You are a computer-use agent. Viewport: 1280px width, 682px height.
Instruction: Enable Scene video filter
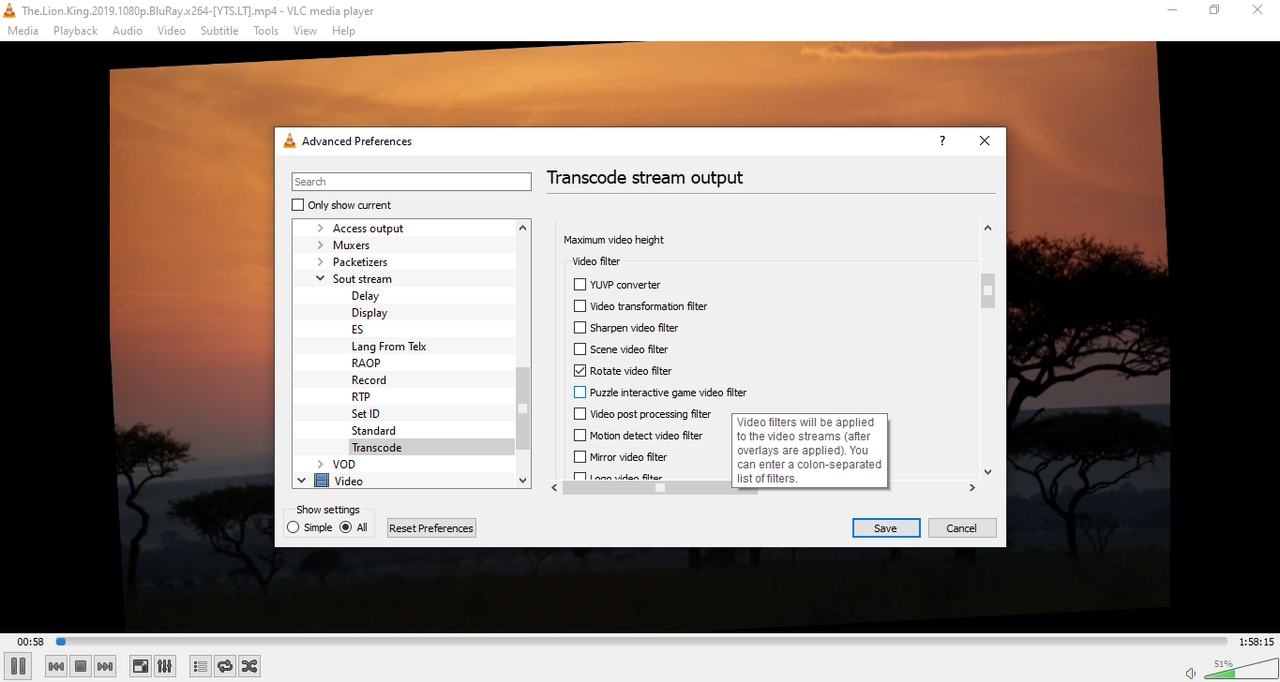point(580,349)
